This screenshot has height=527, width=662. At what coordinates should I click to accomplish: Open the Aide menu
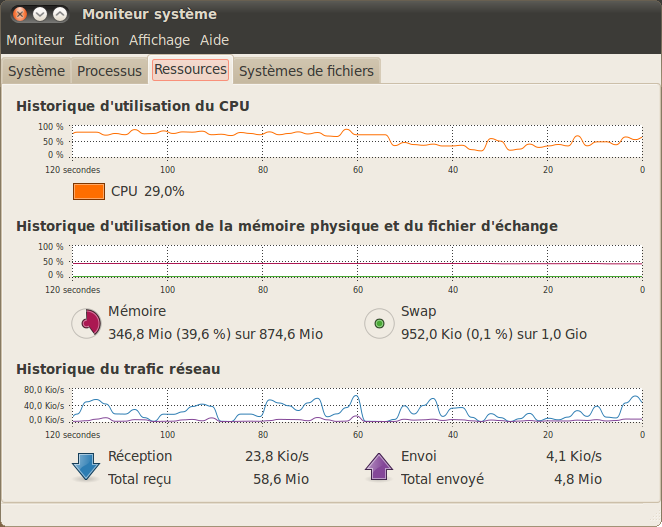[214, 40]
